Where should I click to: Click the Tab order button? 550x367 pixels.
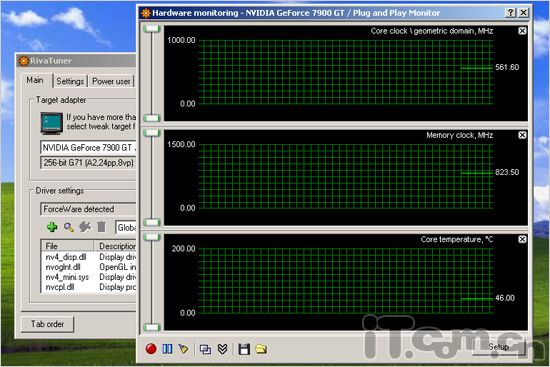click(47, 324)
